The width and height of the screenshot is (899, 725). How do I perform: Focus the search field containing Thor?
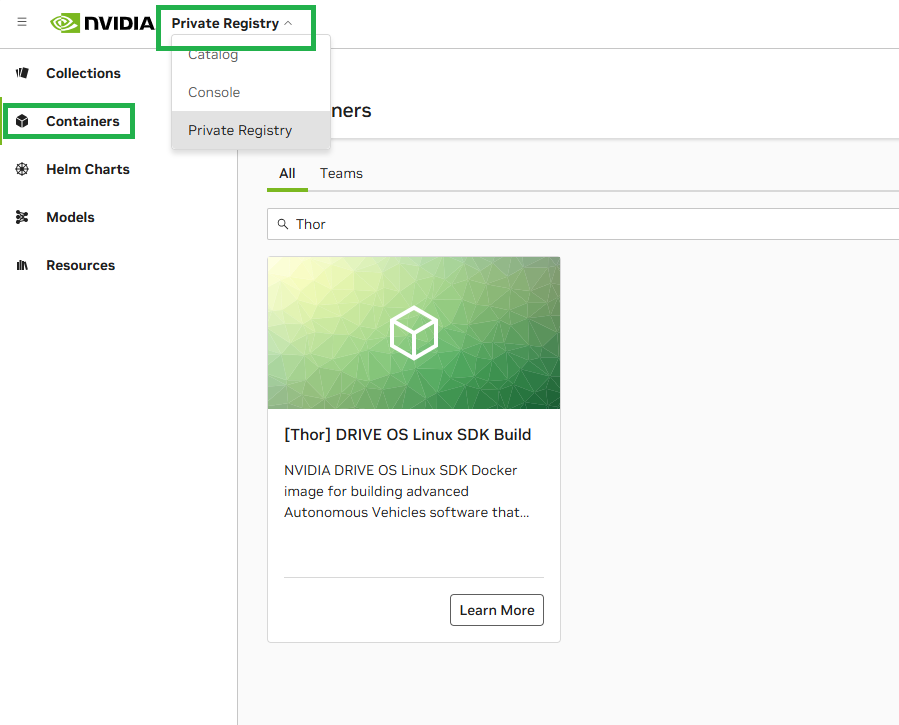point(583,224)
